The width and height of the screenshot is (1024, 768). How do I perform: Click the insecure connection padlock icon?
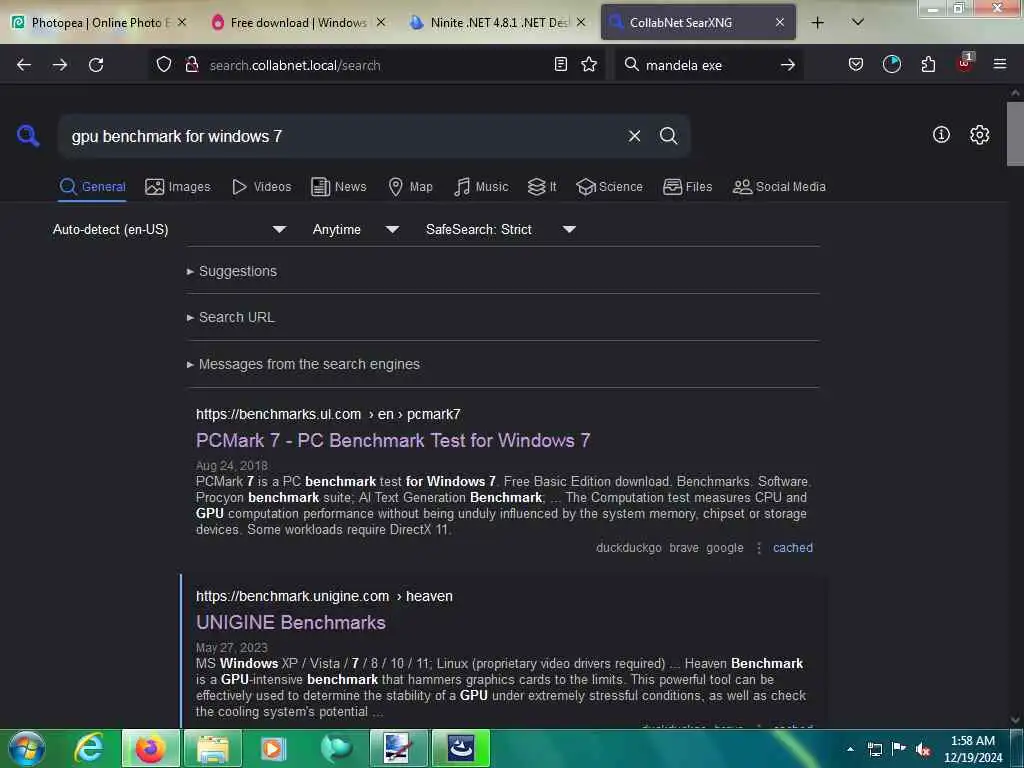click(x=191, y=64)
